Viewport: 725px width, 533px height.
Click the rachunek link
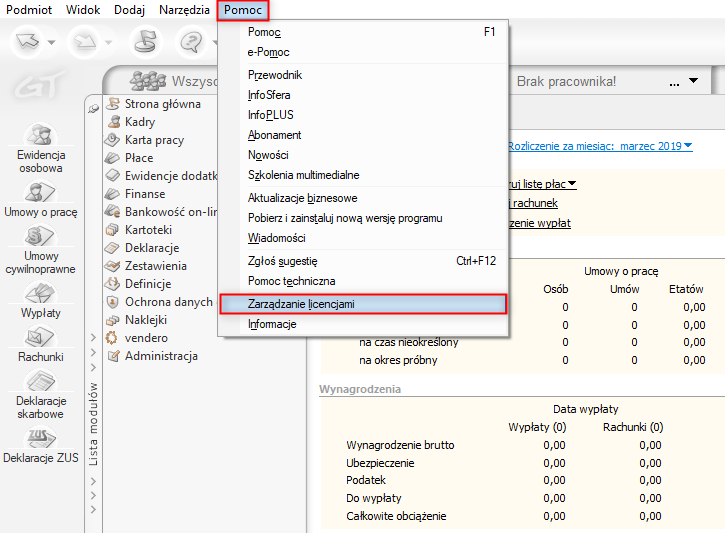[534, 203]
